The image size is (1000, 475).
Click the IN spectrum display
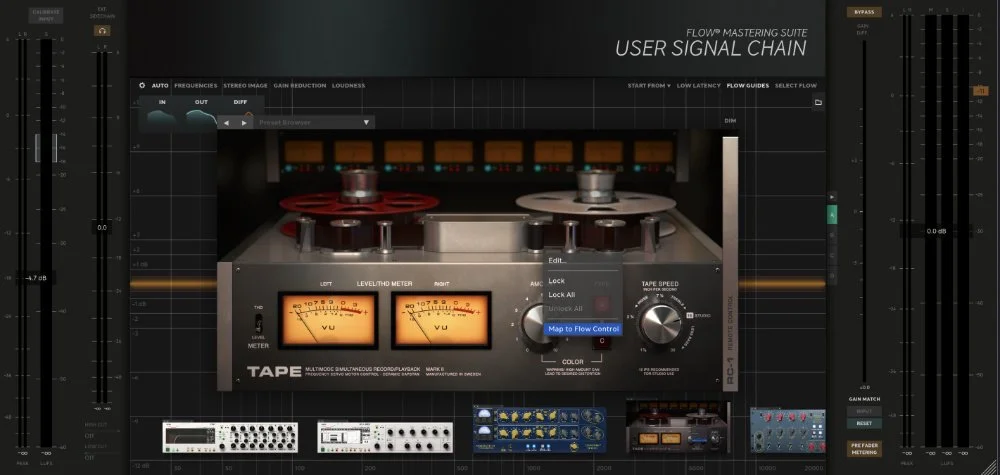pyautogui.click(x=162, y=117)
